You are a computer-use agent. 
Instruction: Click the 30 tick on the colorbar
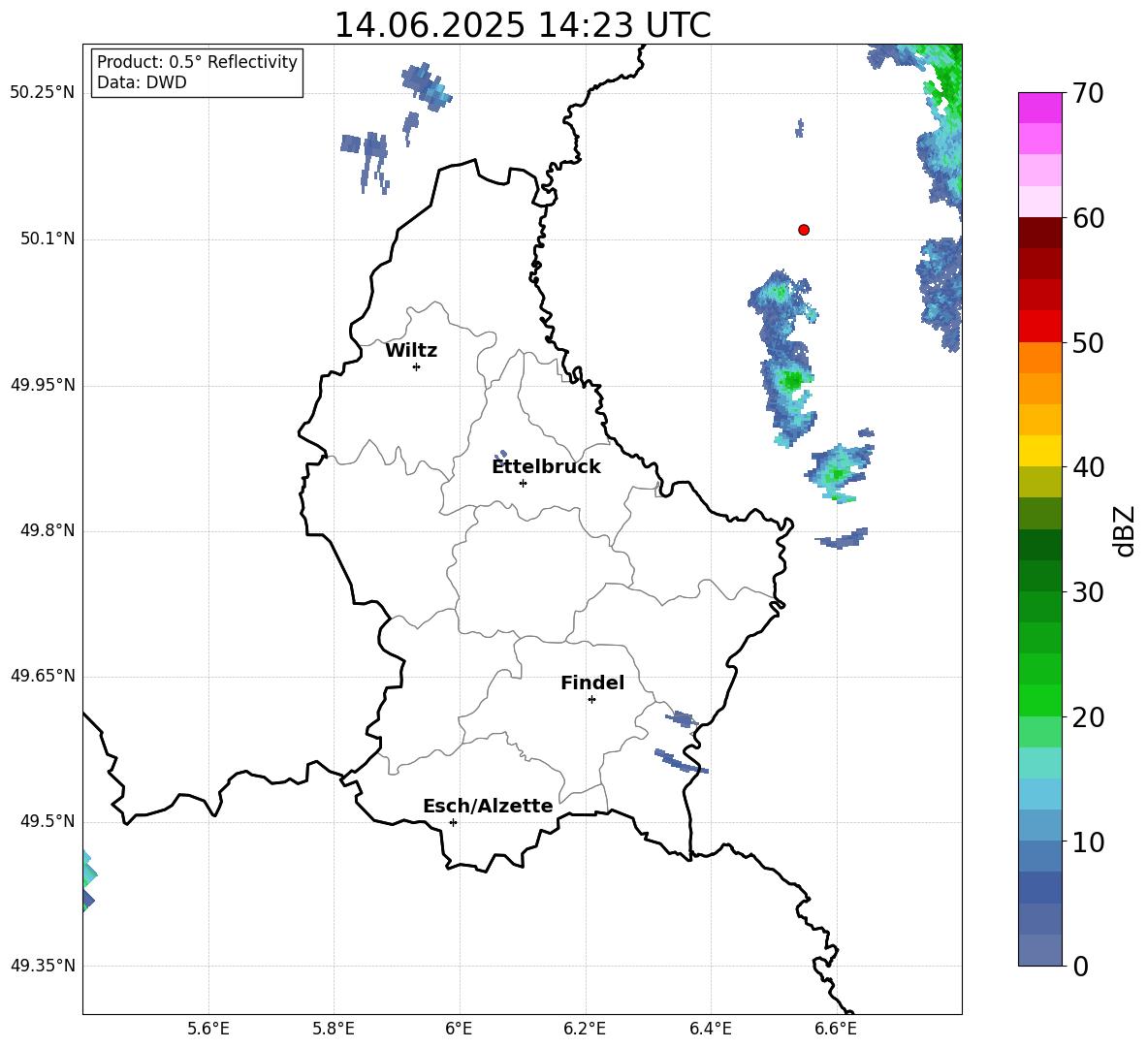point(1088,592)
